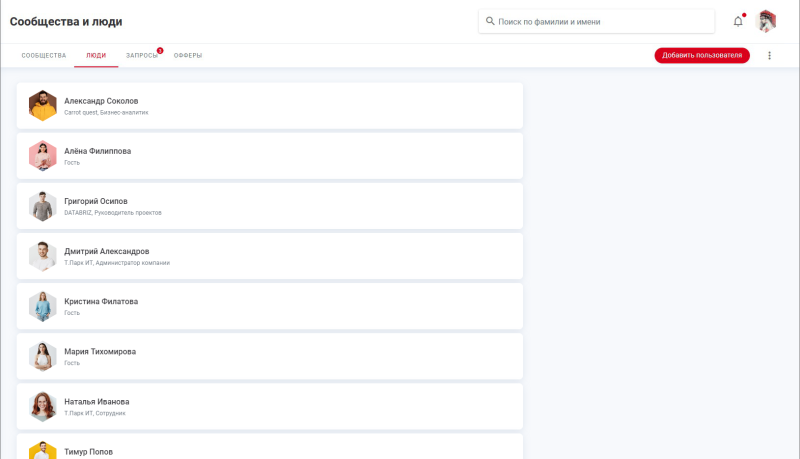Open Тимур Попов's user card
This screenshot has height=459, width=800.
270,448
